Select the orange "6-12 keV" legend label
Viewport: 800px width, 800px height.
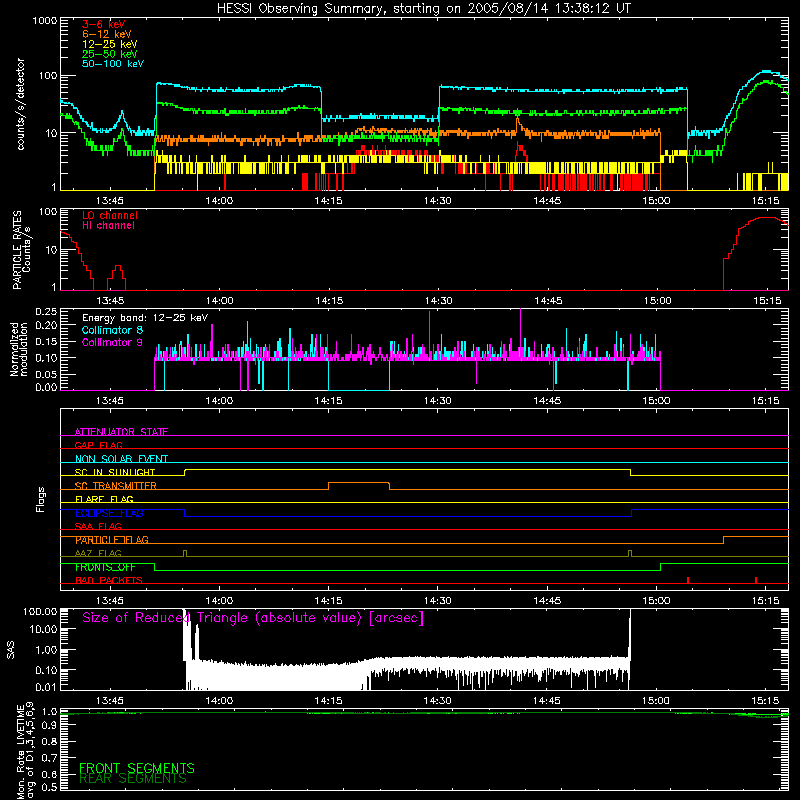click(x=107, y=34)
